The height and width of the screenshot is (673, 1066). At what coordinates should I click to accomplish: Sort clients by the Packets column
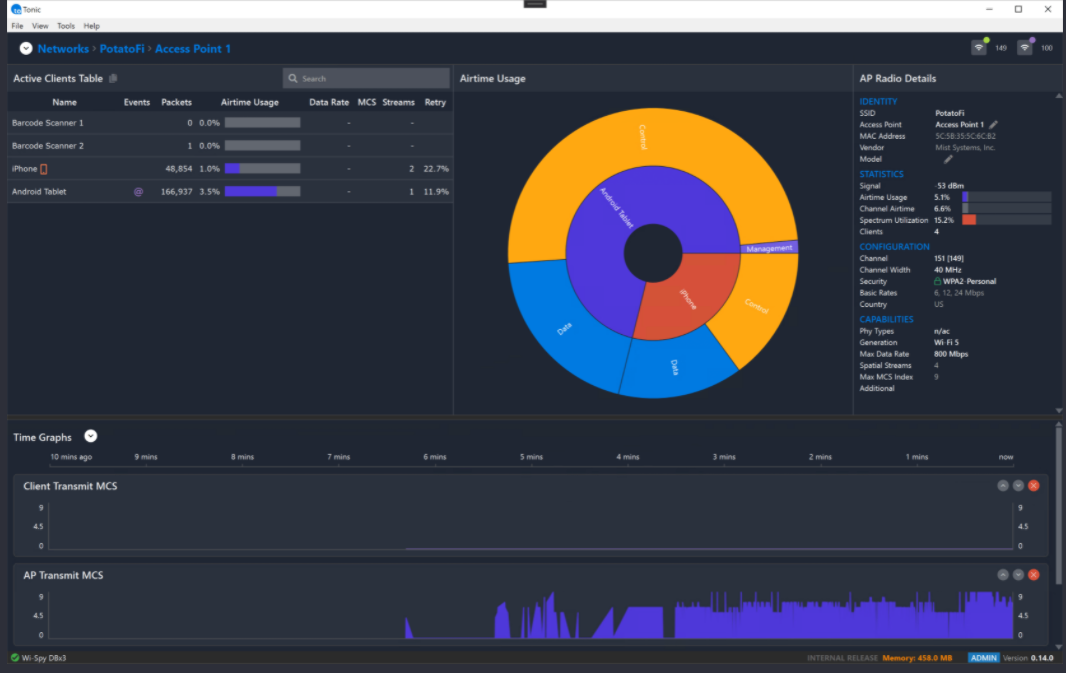(x=177, y=103)
